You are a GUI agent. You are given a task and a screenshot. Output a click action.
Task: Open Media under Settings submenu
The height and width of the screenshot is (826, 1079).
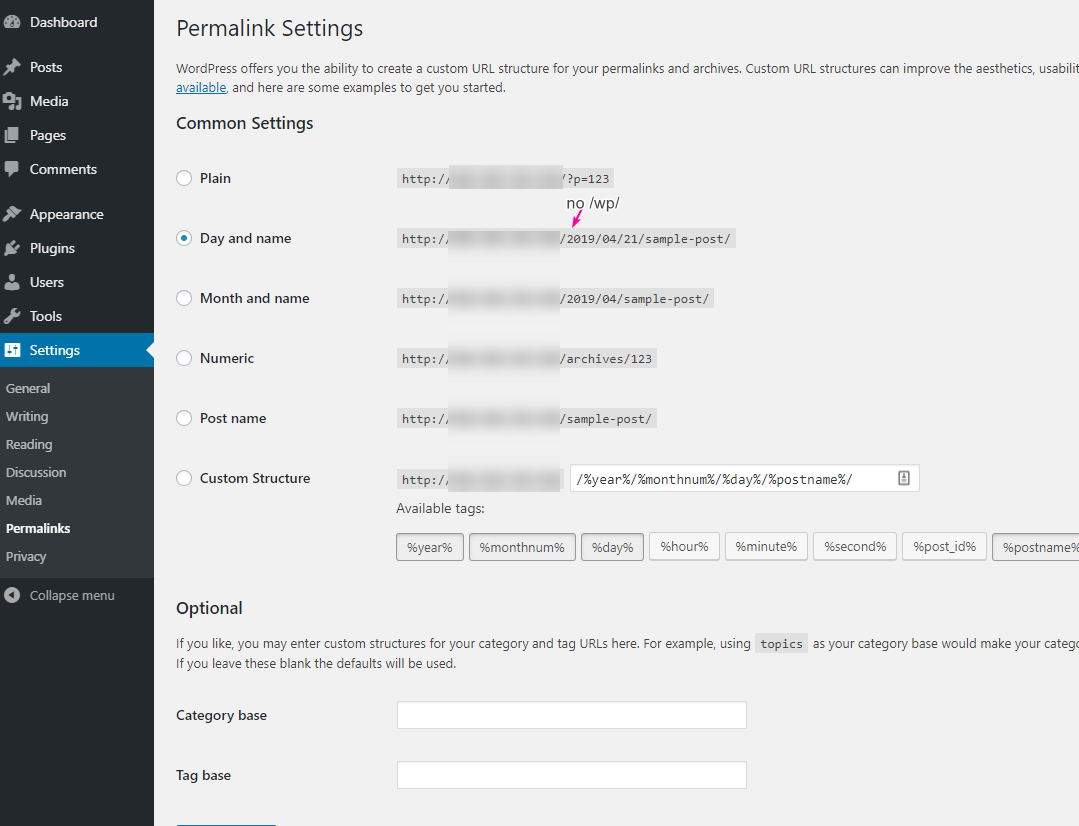click(24, 500)
